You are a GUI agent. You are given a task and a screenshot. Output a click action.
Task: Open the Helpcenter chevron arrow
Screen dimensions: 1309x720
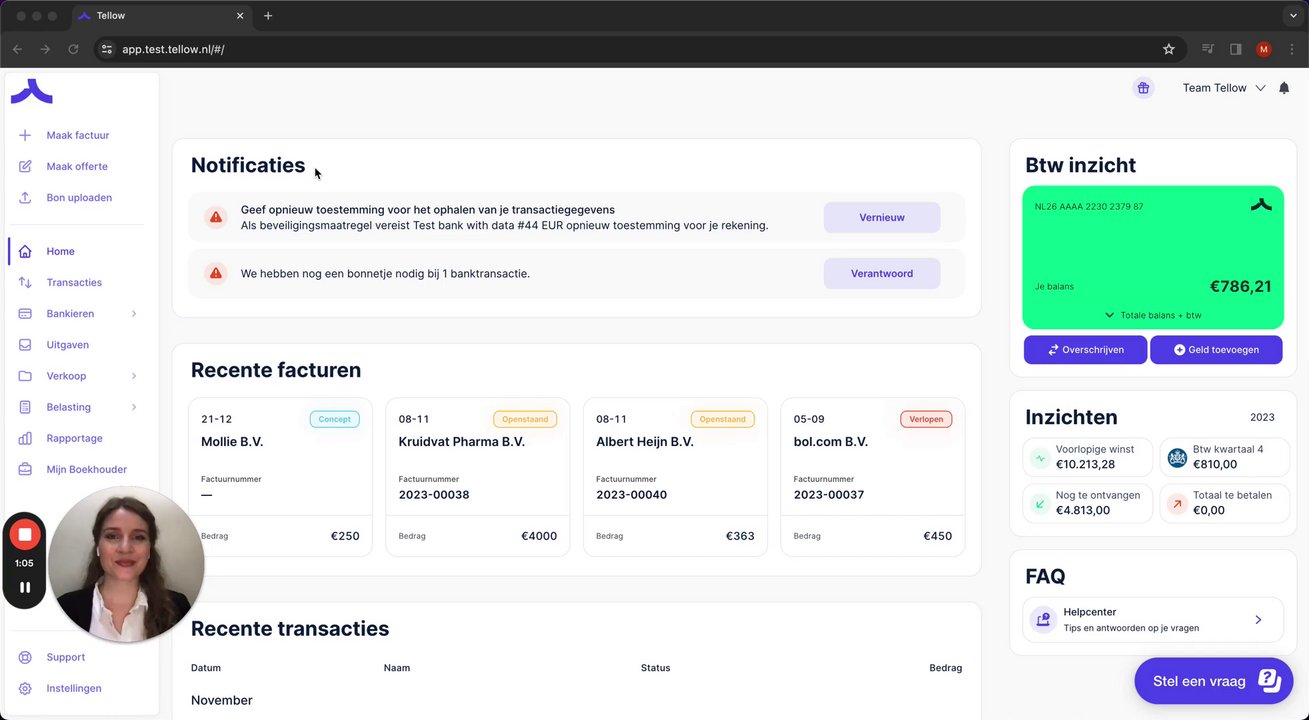coord(1258,620)
